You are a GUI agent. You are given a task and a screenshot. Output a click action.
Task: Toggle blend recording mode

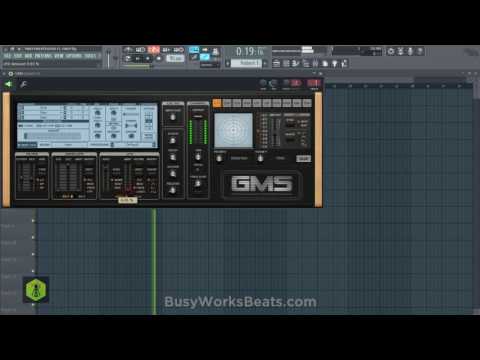point(166,50)
